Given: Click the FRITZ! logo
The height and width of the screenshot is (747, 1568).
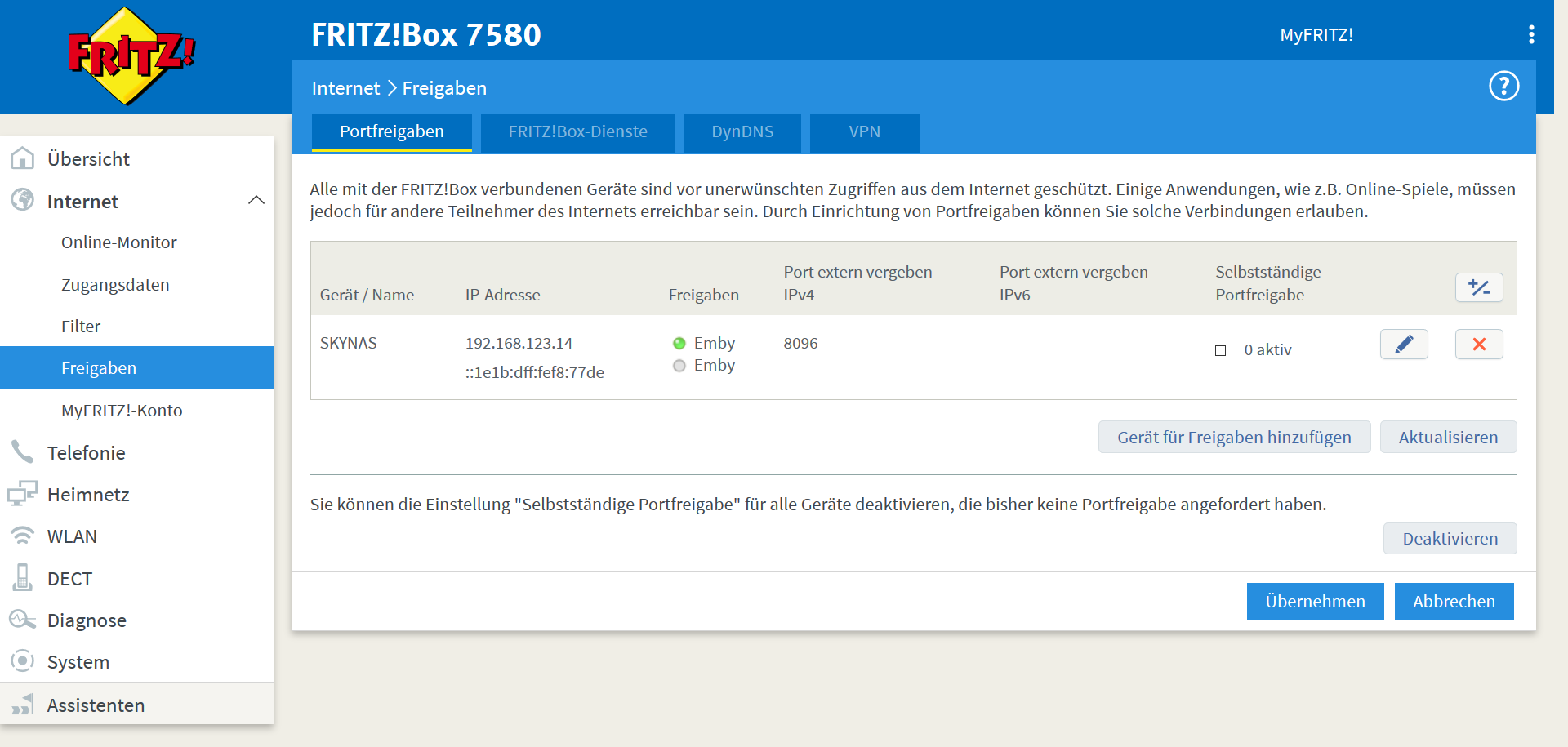Looking at the screenshot, I should click(131, 56).
